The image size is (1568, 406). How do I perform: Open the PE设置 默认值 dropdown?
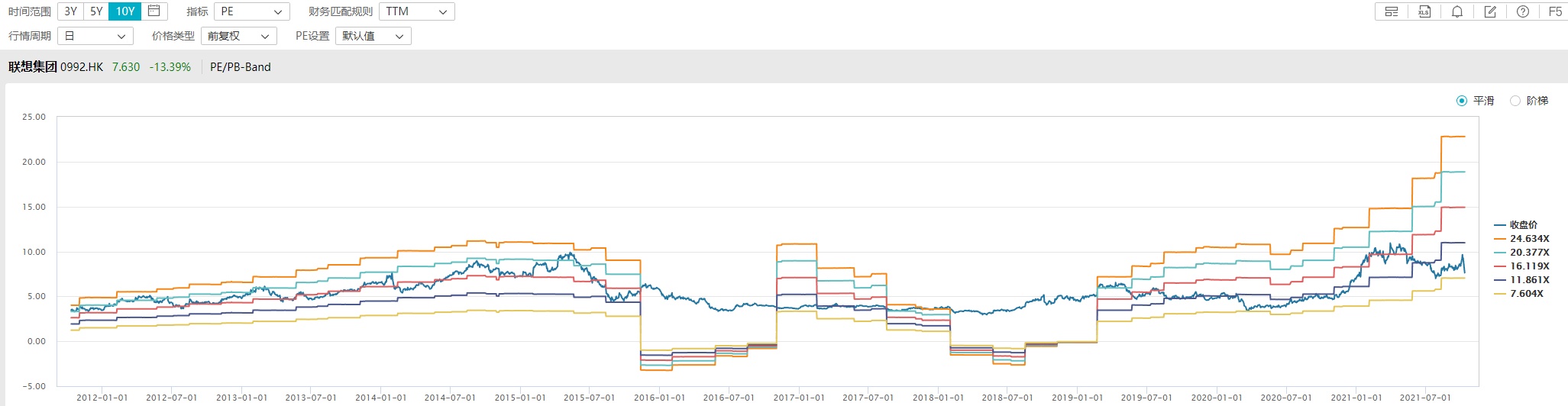point(373,36)
